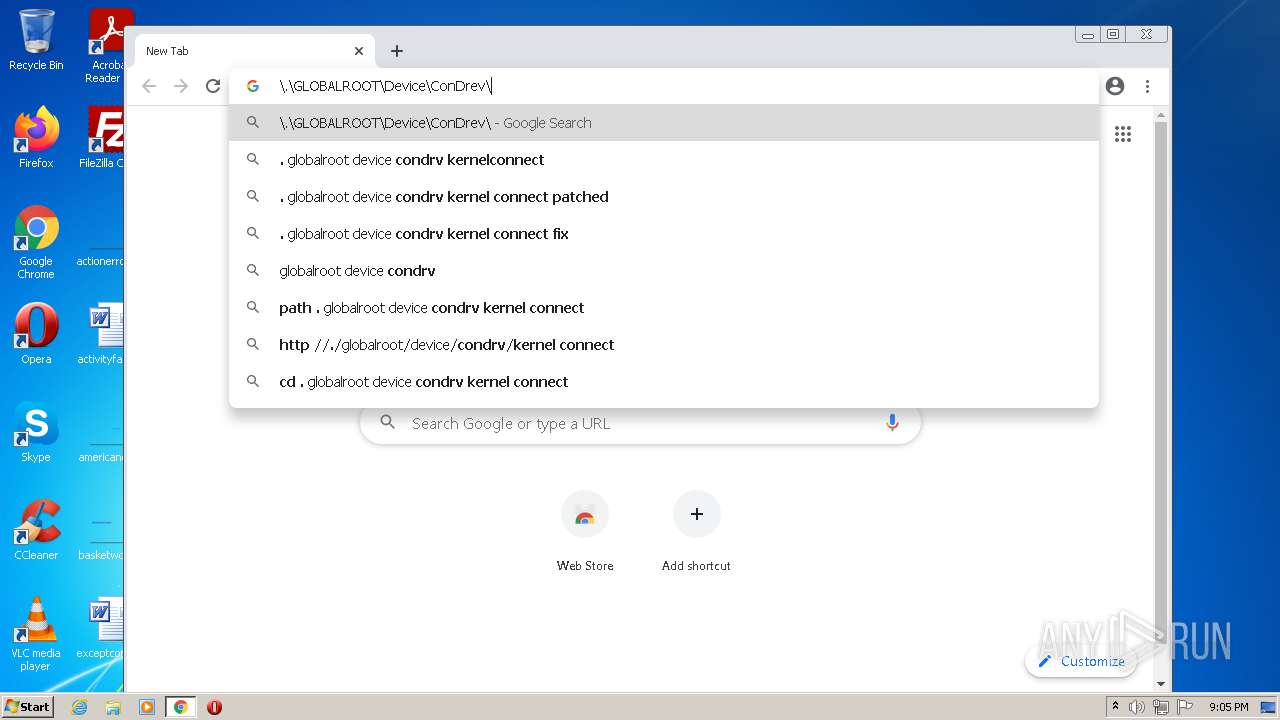Click in the address bar text
The image size is (1280, 720).
[x=385, y=86]
